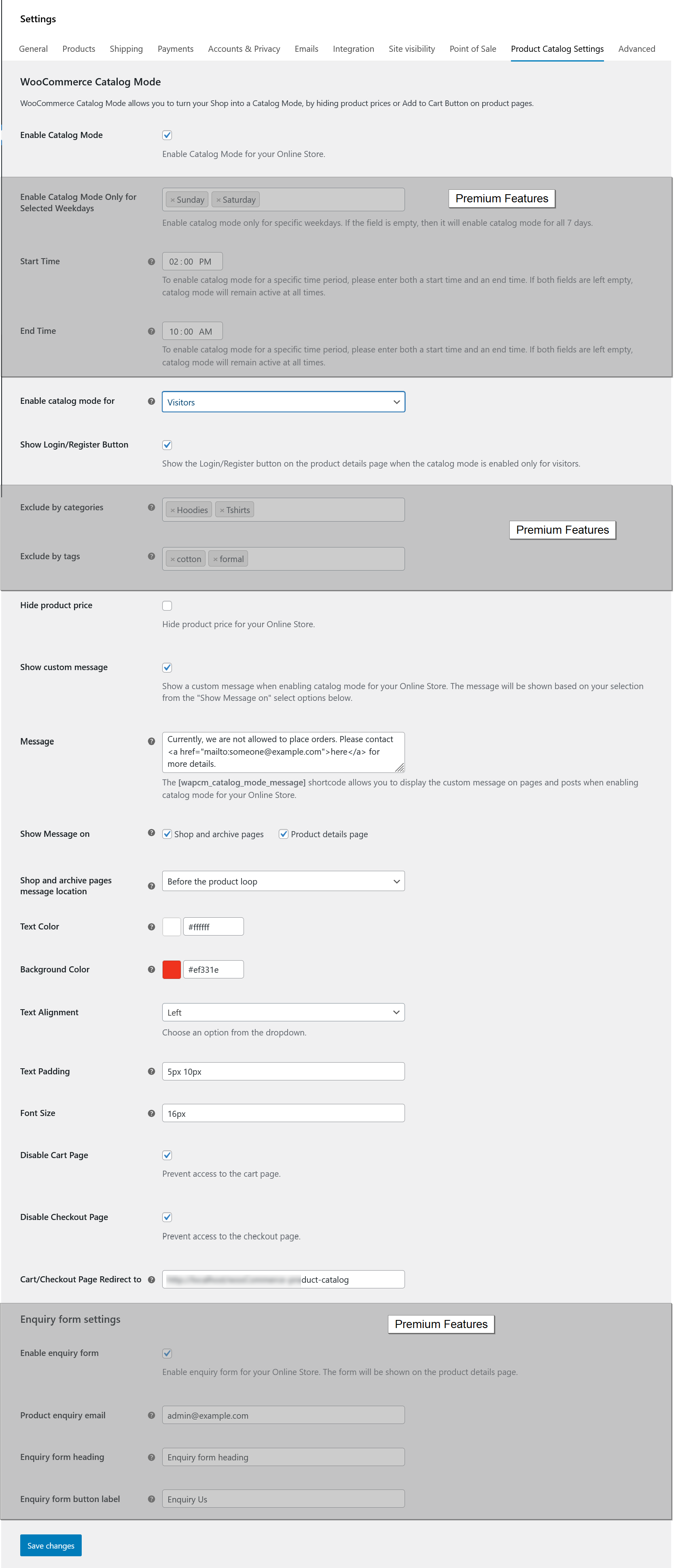Remove the Sunday weekday tag
This screenshot has width=676, height=1568.
173,200
